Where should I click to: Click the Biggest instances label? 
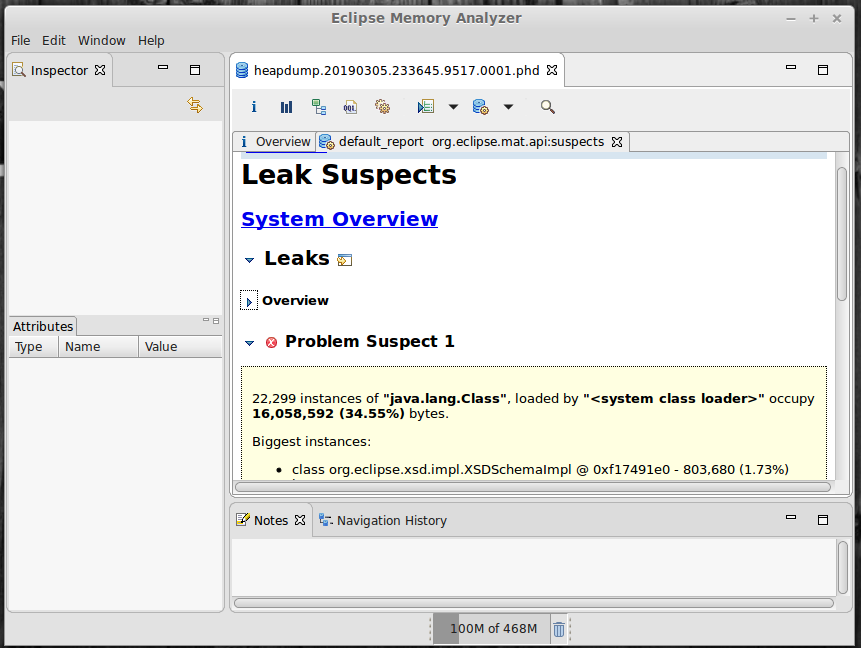click(311, 442)
